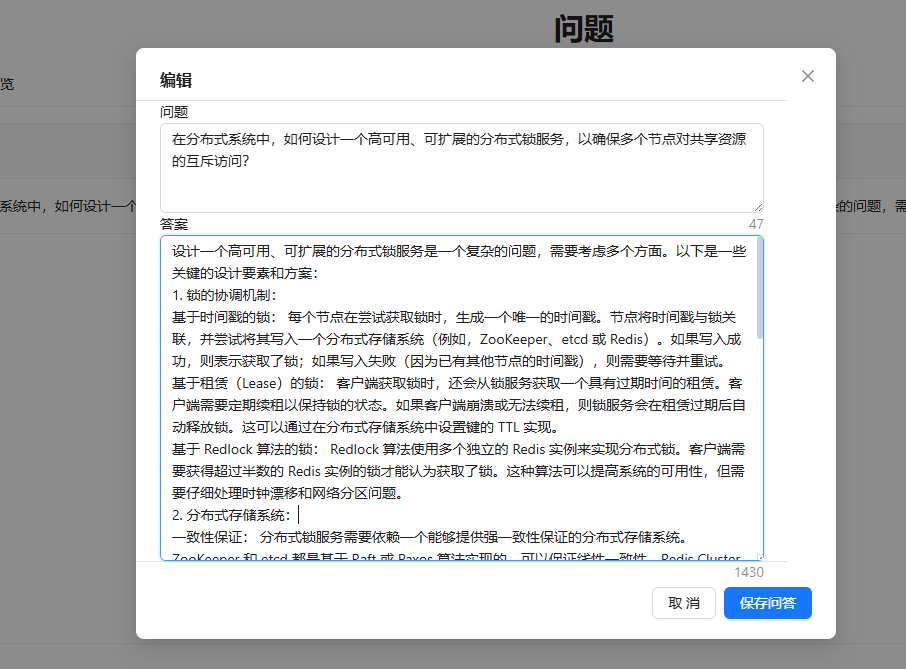
Task: Click the 编辑 dialog title
Action: coord(176,80)
